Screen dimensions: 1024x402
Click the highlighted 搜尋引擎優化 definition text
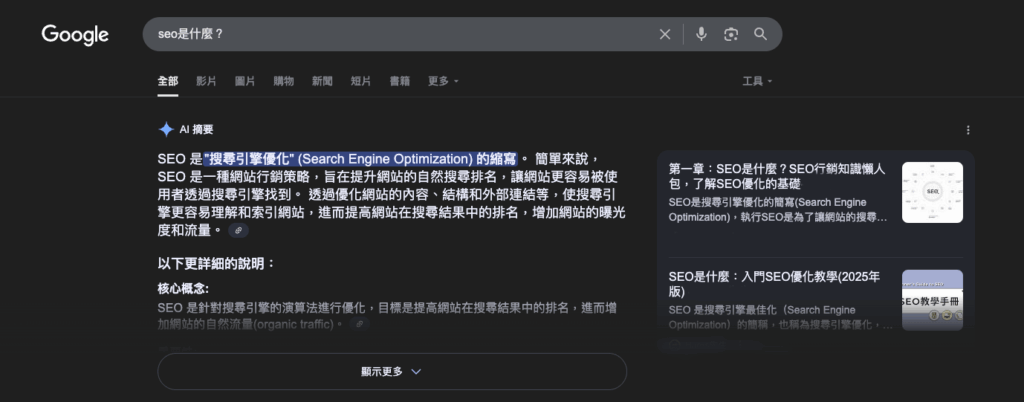tap(360, 159)
